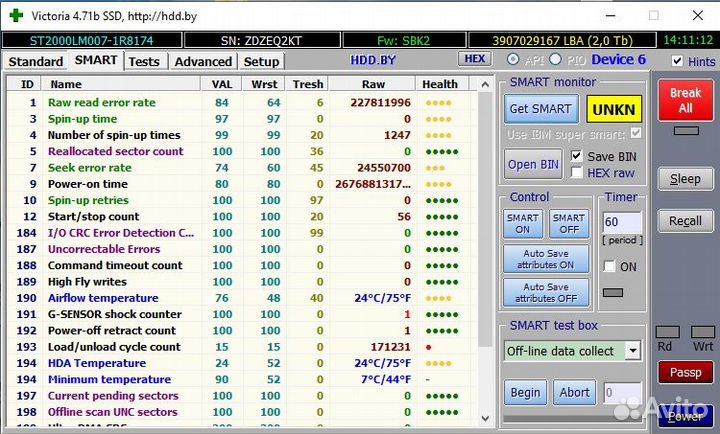Click the Passp button

[685, 372]
